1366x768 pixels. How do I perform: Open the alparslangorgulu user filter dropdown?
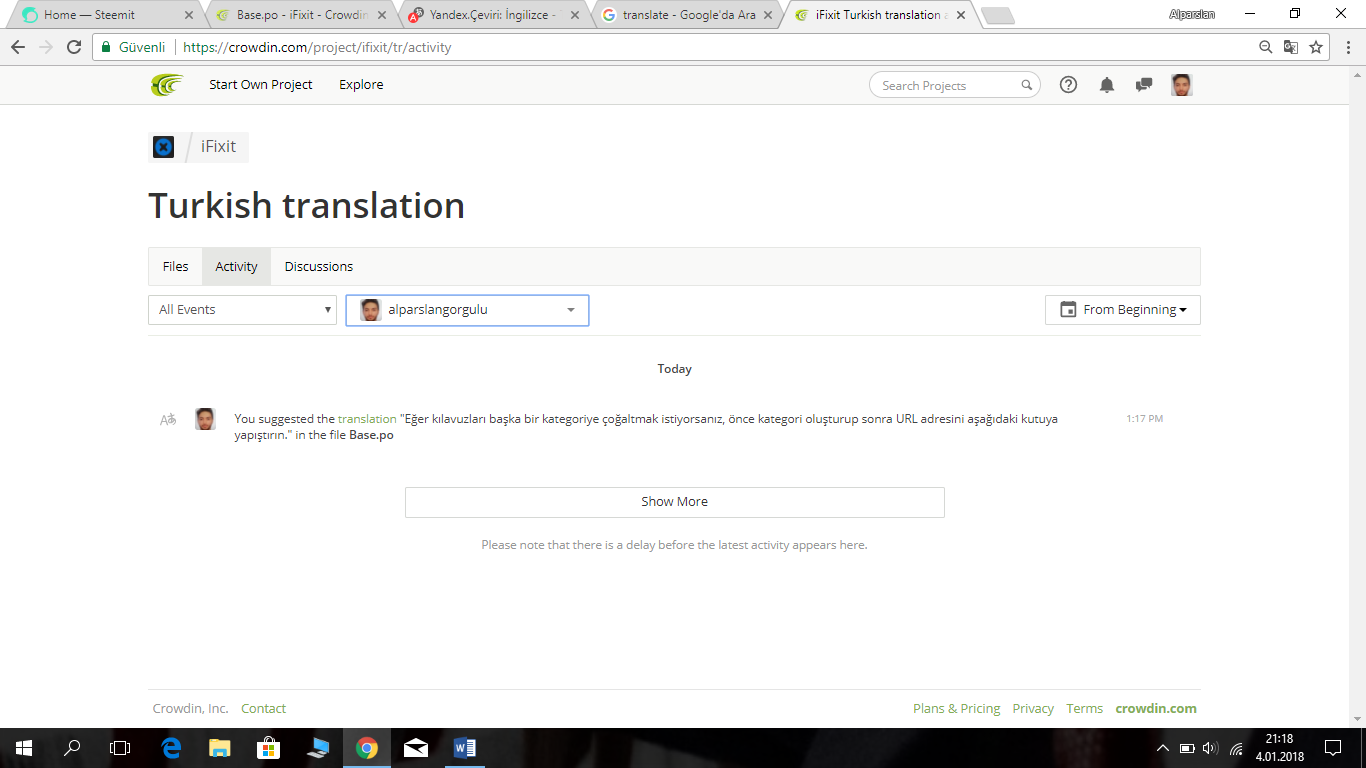[467, 310]
